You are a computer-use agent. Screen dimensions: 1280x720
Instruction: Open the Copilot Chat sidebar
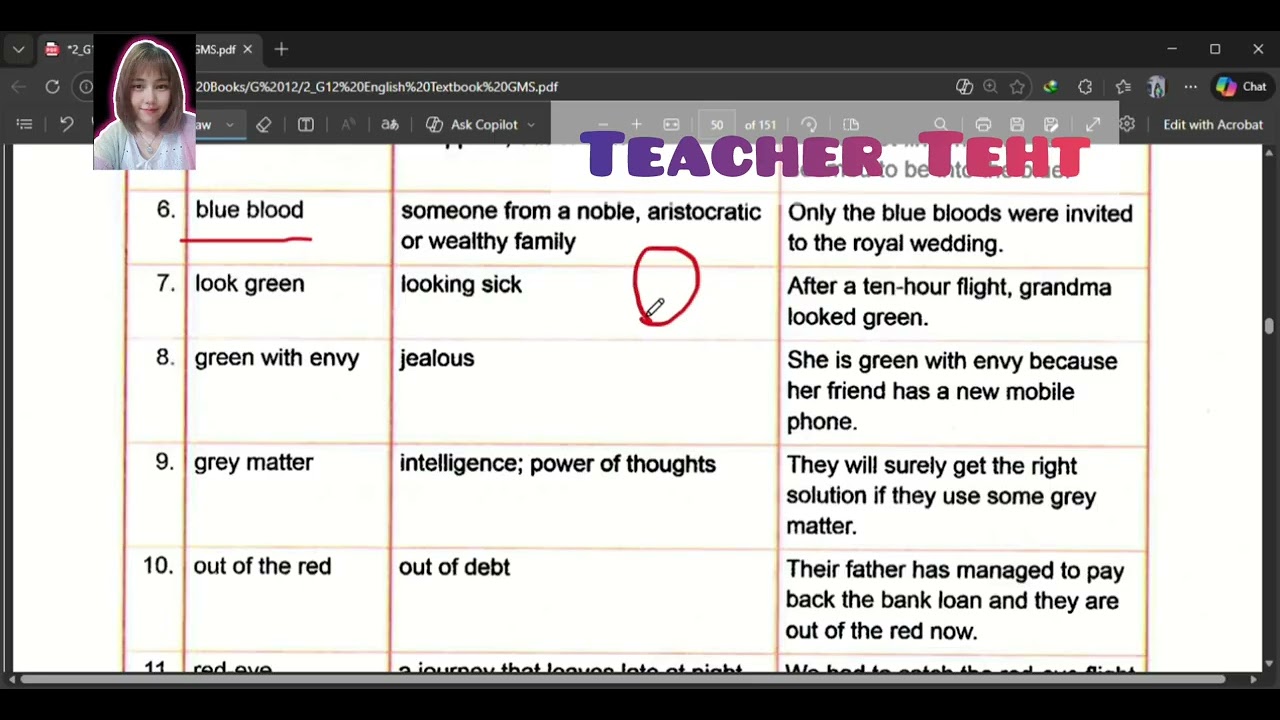pyautogui.click(x=1241, y=87)
